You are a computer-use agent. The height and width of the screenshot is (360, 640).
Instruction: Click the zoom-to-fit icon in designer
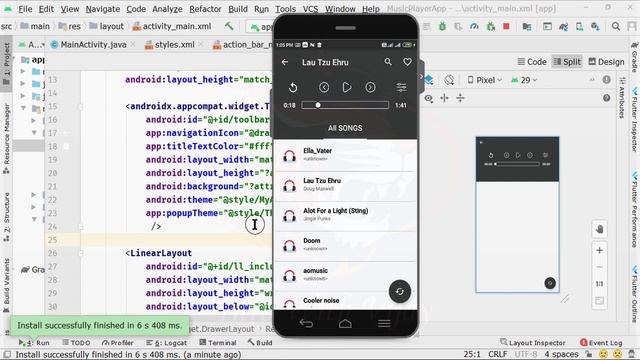[x=599, y=301]
